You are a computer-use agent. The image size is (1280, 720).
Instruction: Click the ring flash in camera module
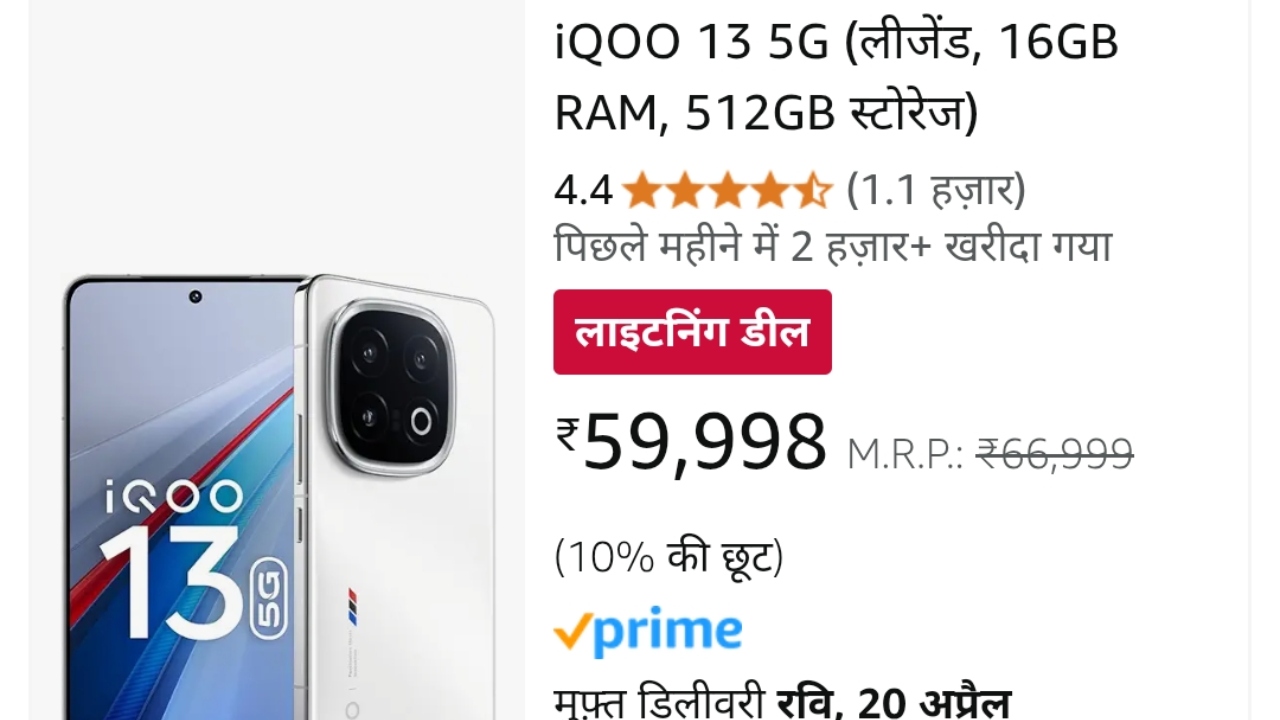[x=421, y=422]
